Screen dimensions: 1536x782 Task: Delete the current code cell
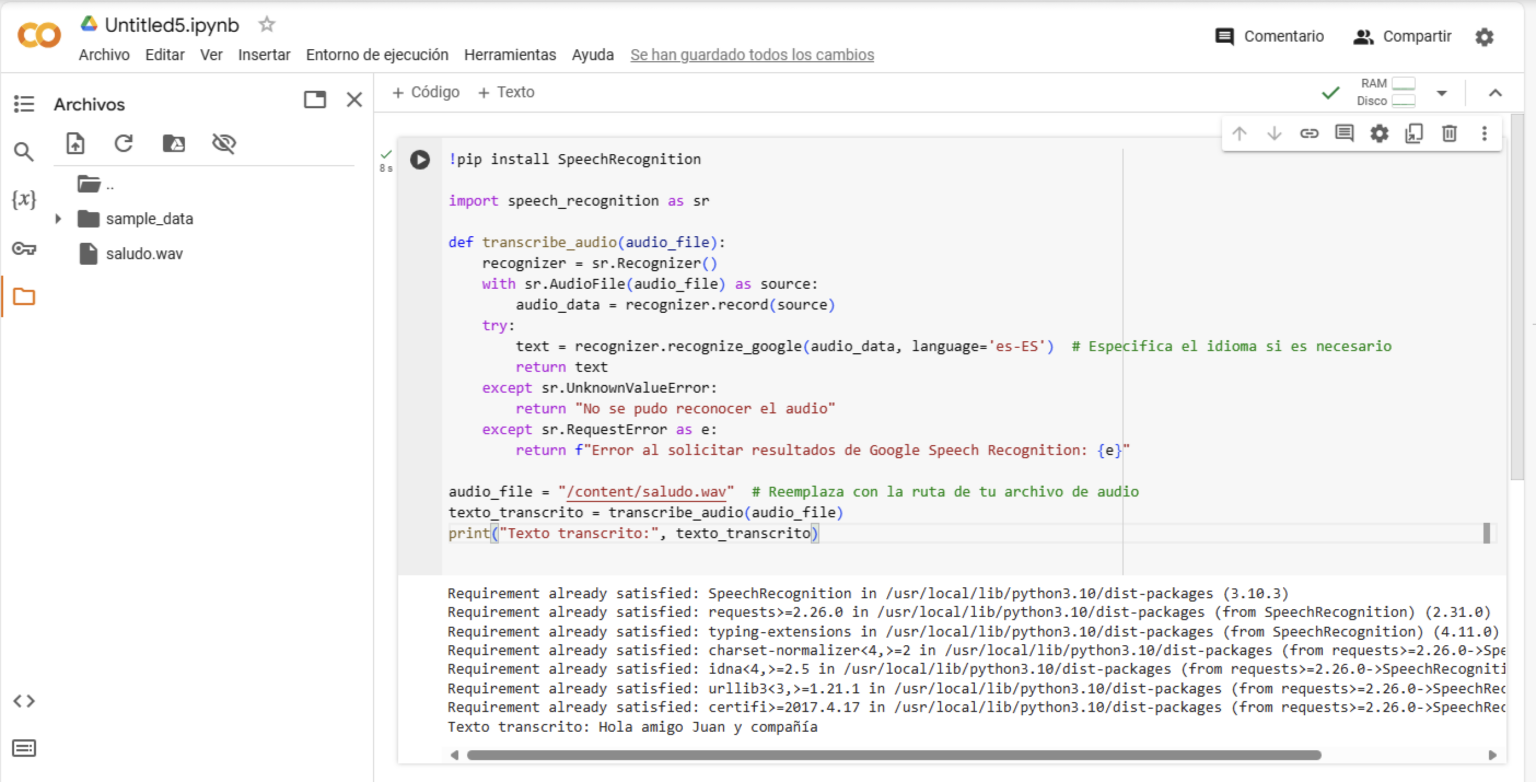click(x=1449, y=132)
